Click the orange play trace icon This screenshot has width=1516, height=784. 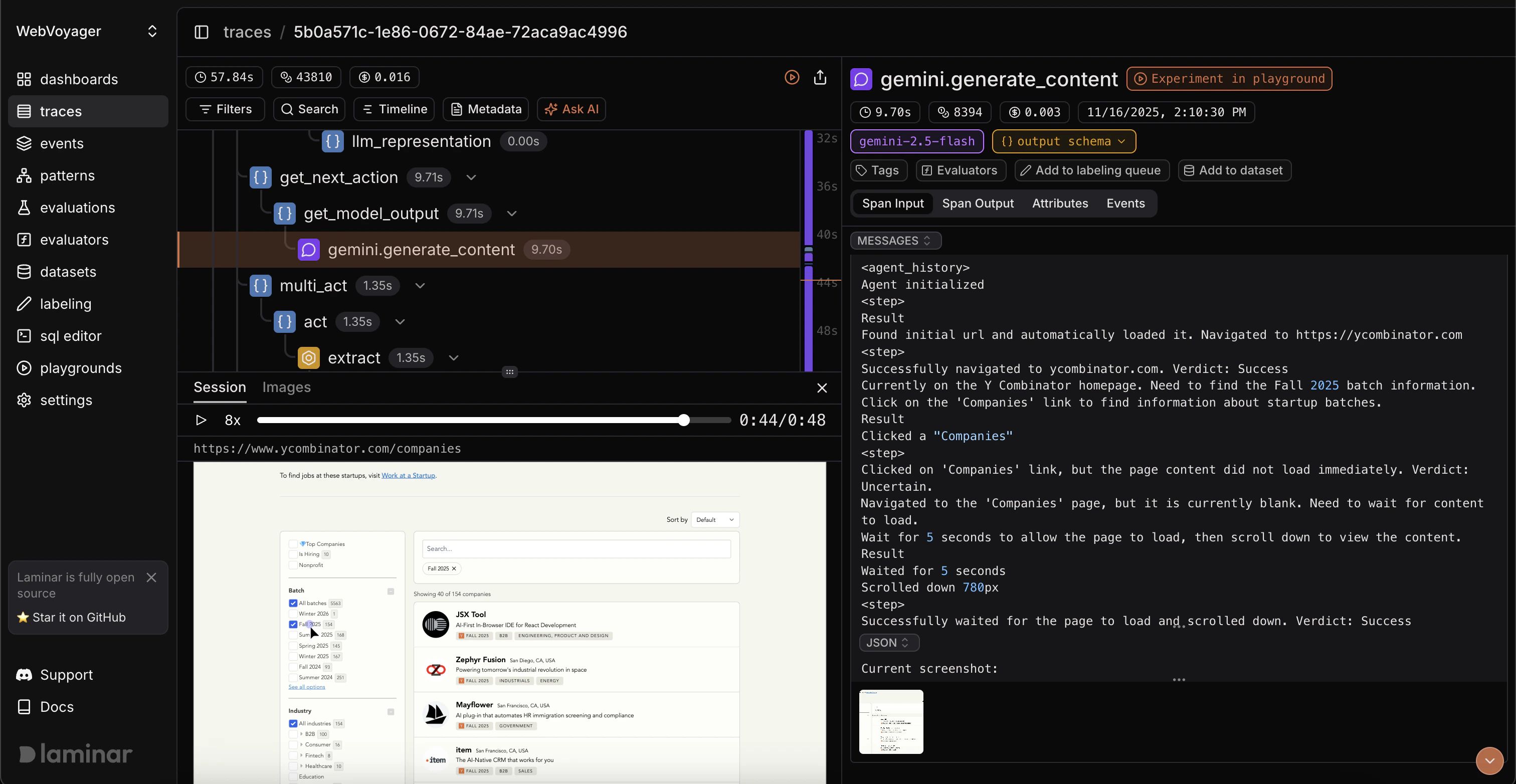pyautogui.click(x=792, y=77)
